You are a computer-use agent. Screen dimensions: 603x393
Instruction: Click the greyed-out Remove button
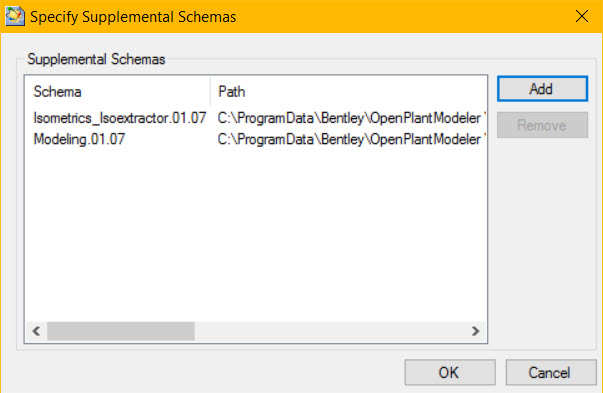point(542,125)
